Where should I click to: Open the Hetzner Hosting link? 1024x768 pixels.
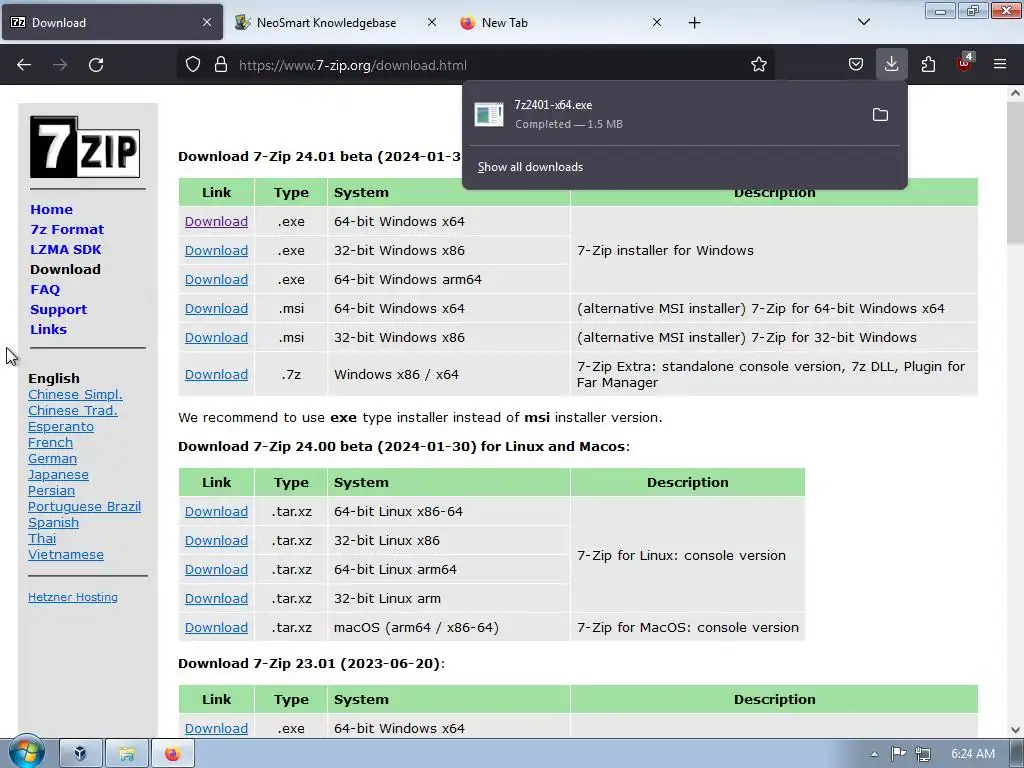coord(73,597)
